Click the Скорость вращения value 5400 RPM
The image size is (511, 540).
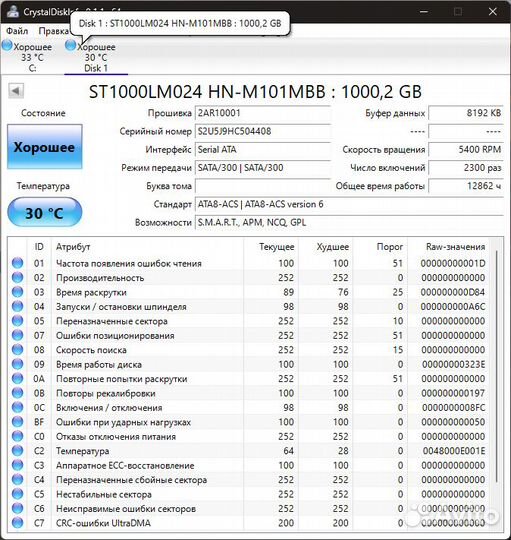click(466, 149)
